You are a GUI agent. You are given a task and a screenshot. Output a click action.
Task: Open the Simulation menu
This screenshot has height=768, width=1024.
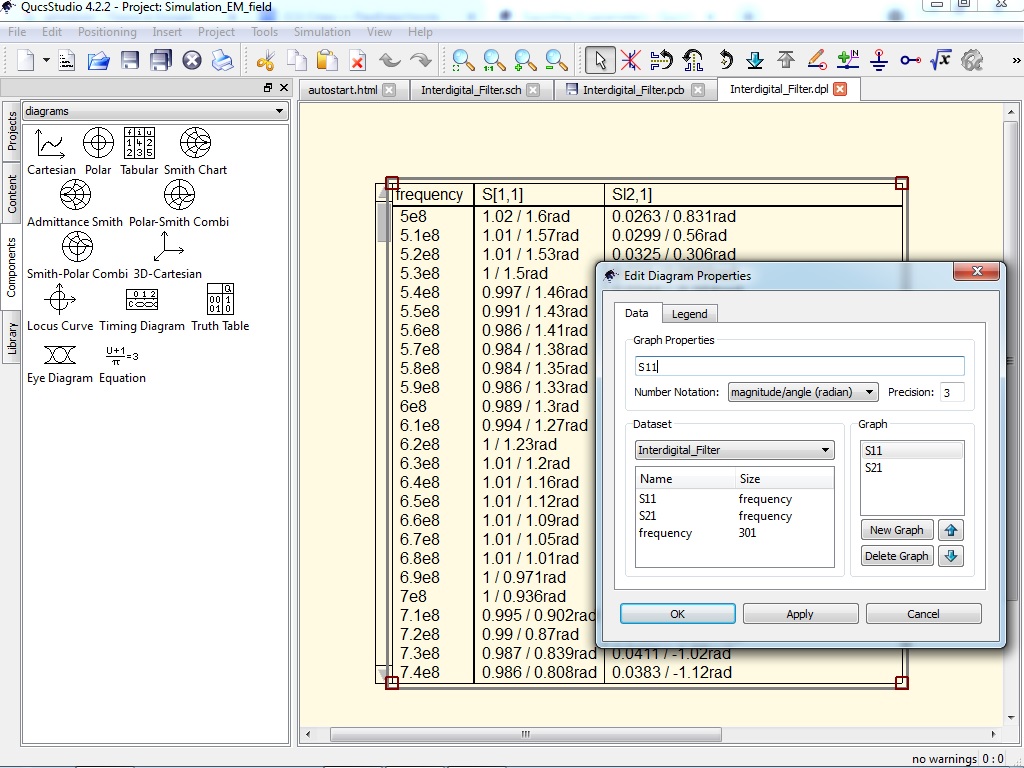(322, 31)
